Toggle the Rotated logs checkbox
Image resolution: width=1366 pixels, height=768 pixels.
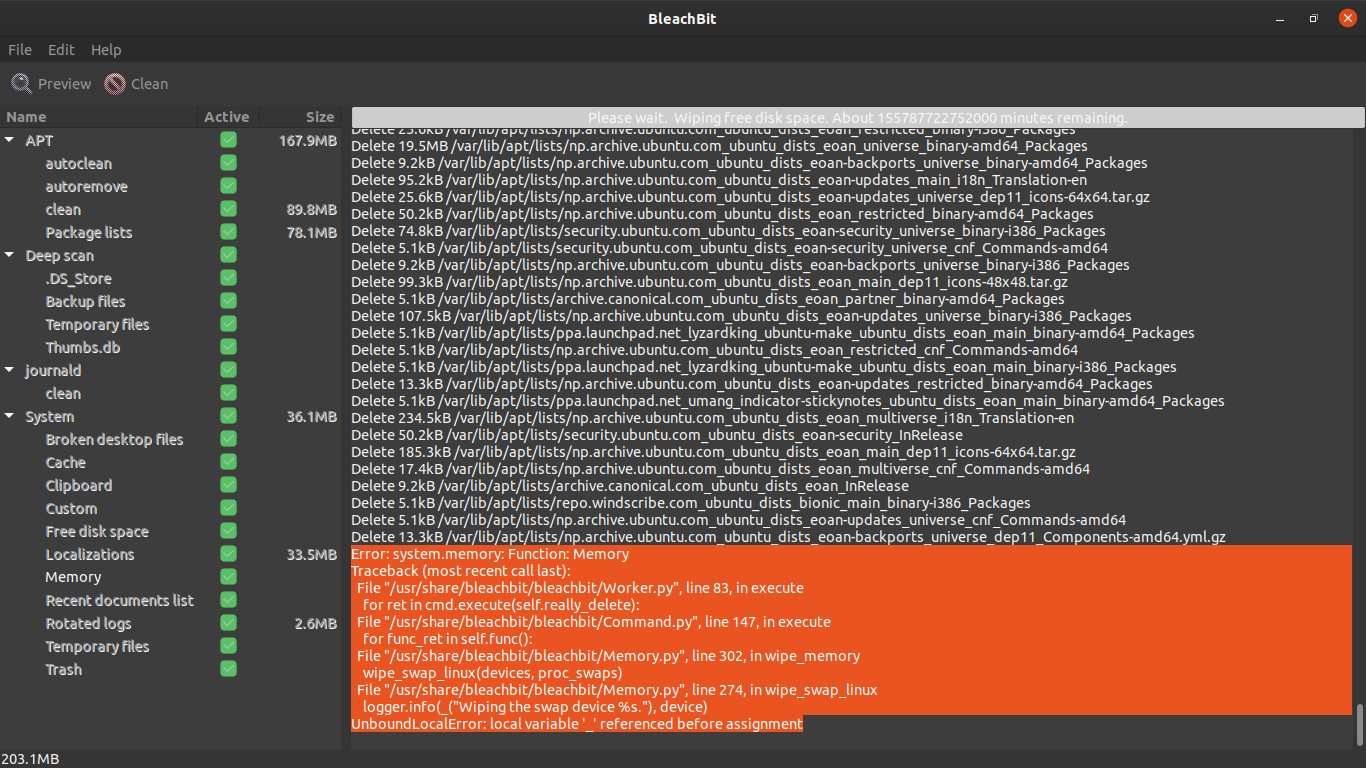pyautogui.click(x=228, y=623)
